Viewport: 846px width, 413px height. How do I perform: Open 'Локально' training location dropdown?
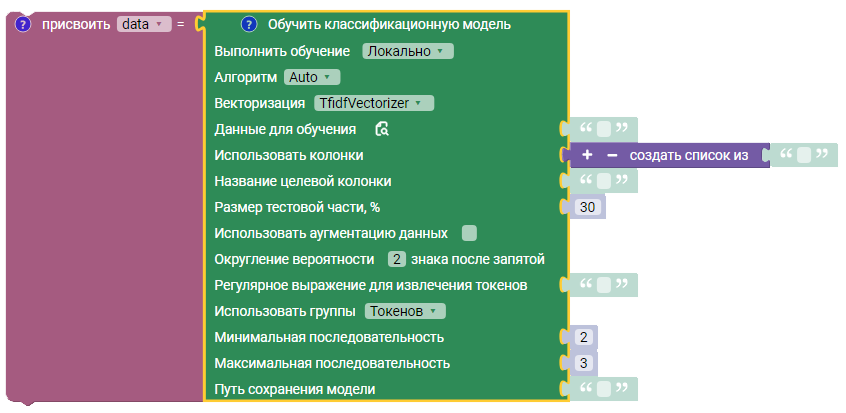point(408,51)
